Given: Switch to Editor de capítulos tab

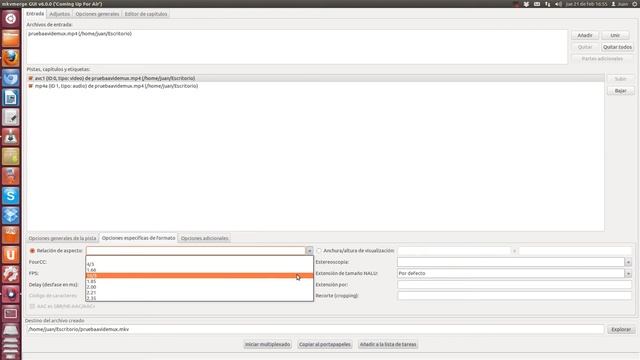Looking at the screenshot, I should click(146, 14).
